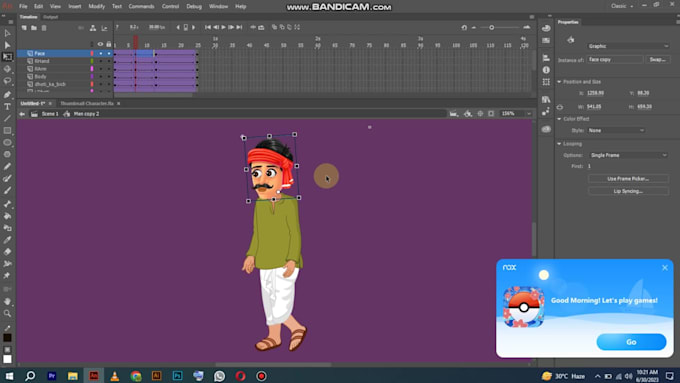Toggle visibility of the Face layer

click(101, 53)
